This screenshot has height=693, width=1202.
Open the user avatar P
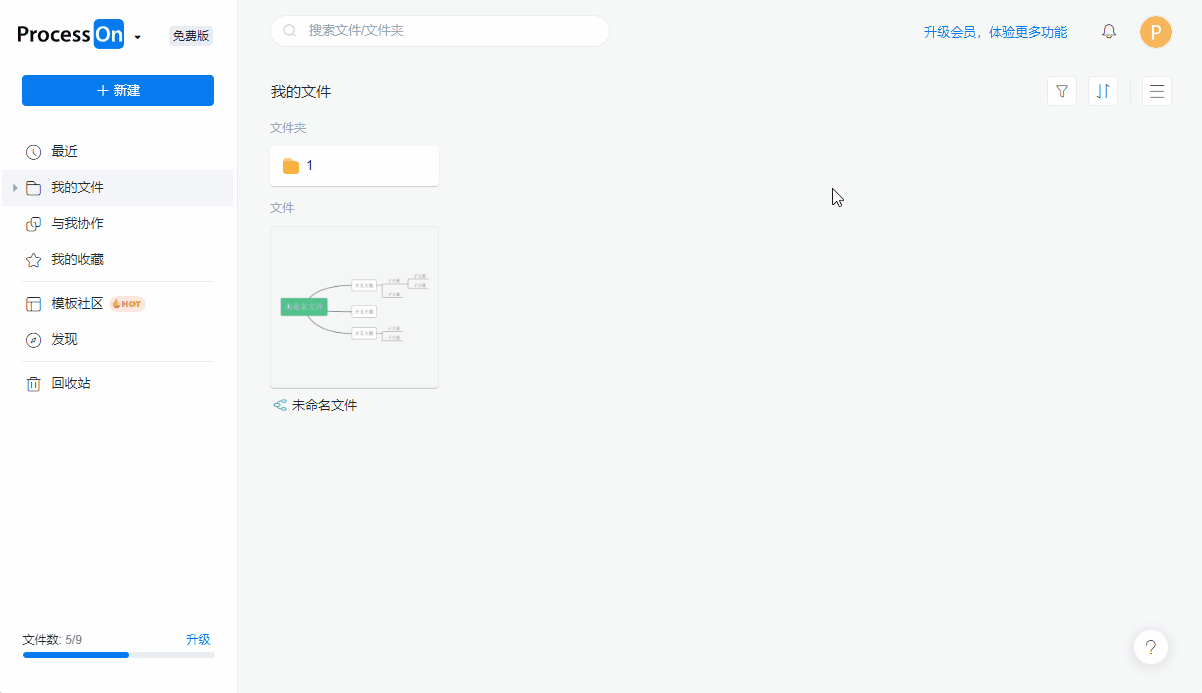[x=1156, y=32]
